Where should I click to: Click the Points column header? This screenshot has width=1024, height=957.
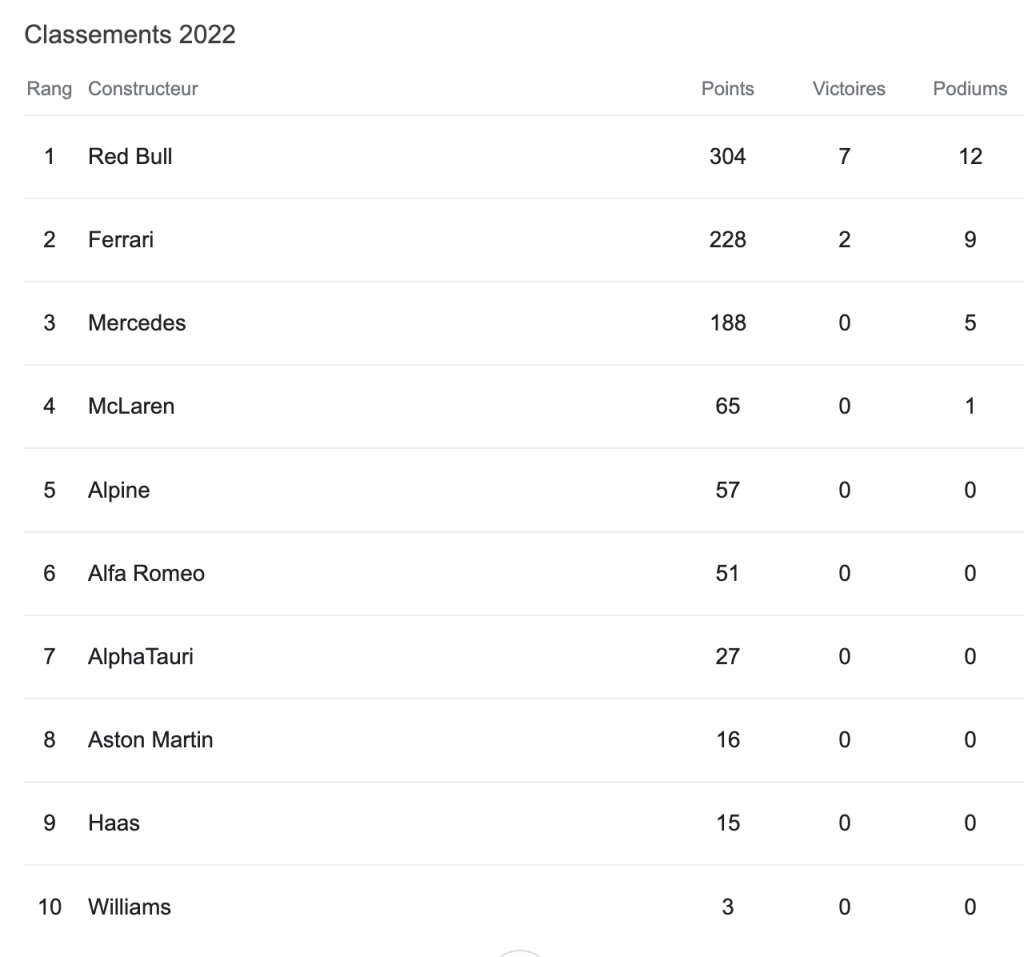(x=728, y=89)
